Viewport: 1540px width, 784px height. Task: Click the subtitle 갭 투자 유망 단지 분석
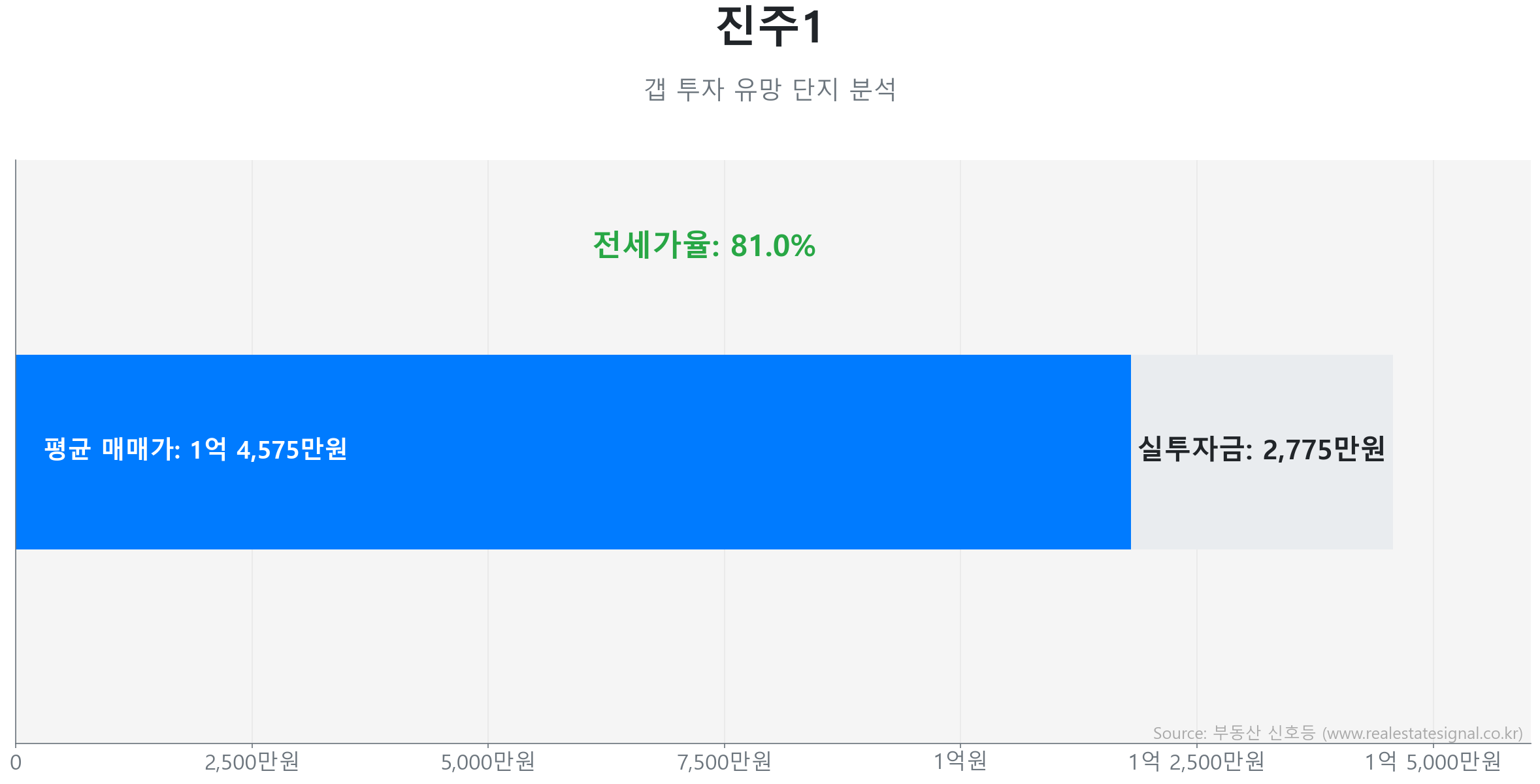(770, 90)
